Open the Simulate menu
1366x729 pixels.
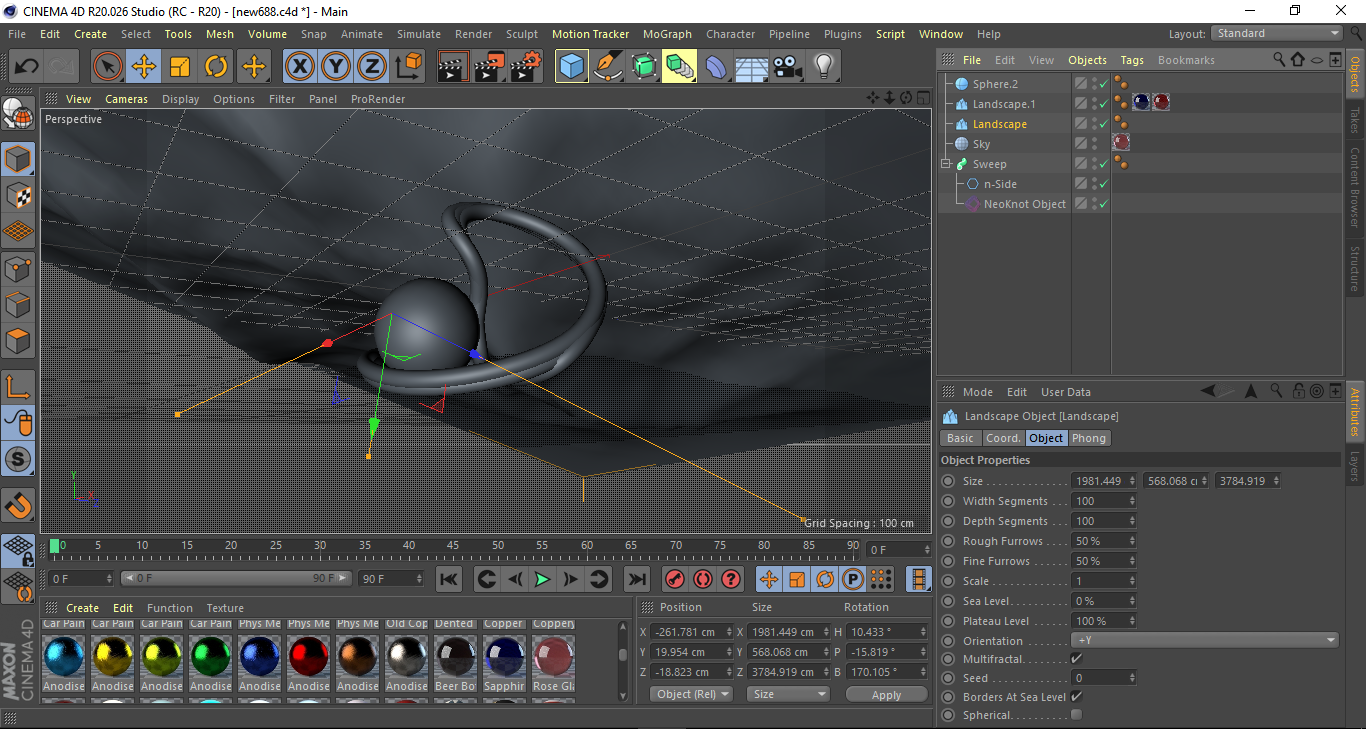coord(418,34)
